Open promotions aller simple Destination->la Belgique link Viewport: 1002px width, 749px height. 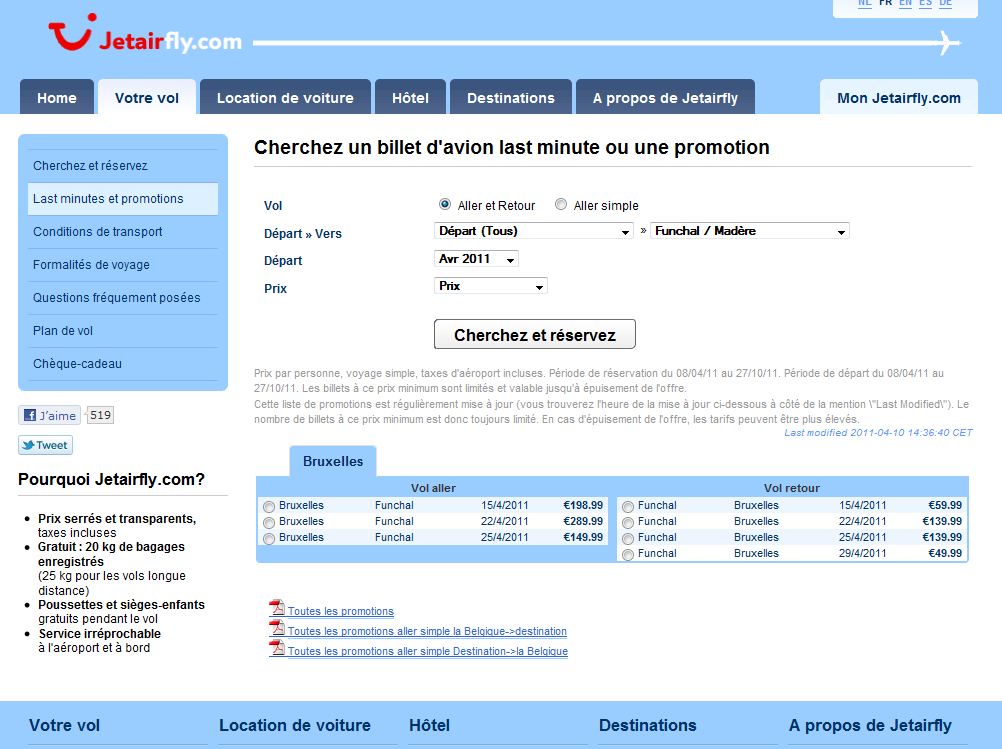[x=428, y=651]
